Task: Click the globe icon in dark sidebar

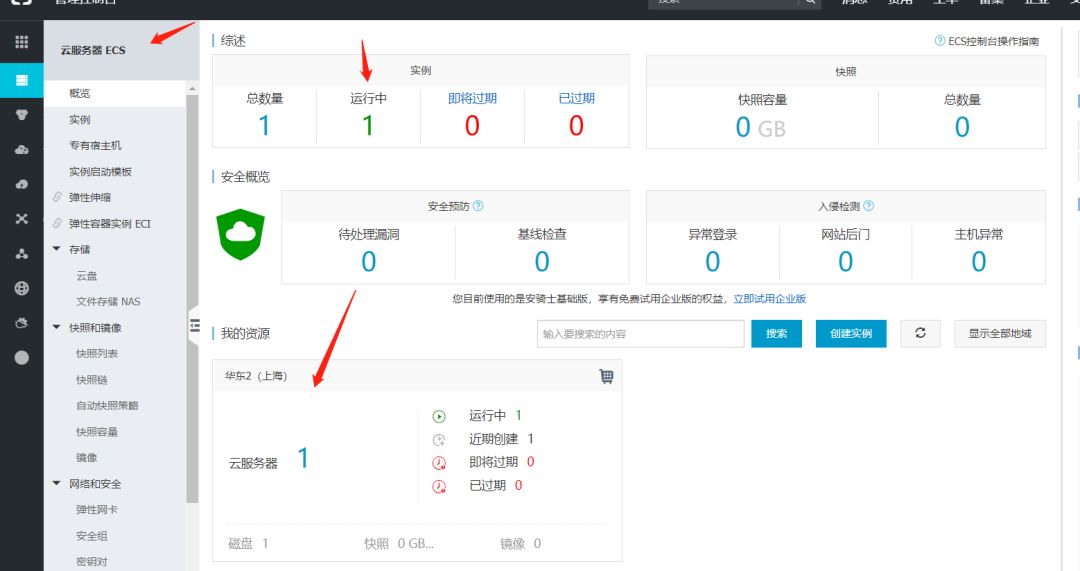Action: (x=21, y=289)
